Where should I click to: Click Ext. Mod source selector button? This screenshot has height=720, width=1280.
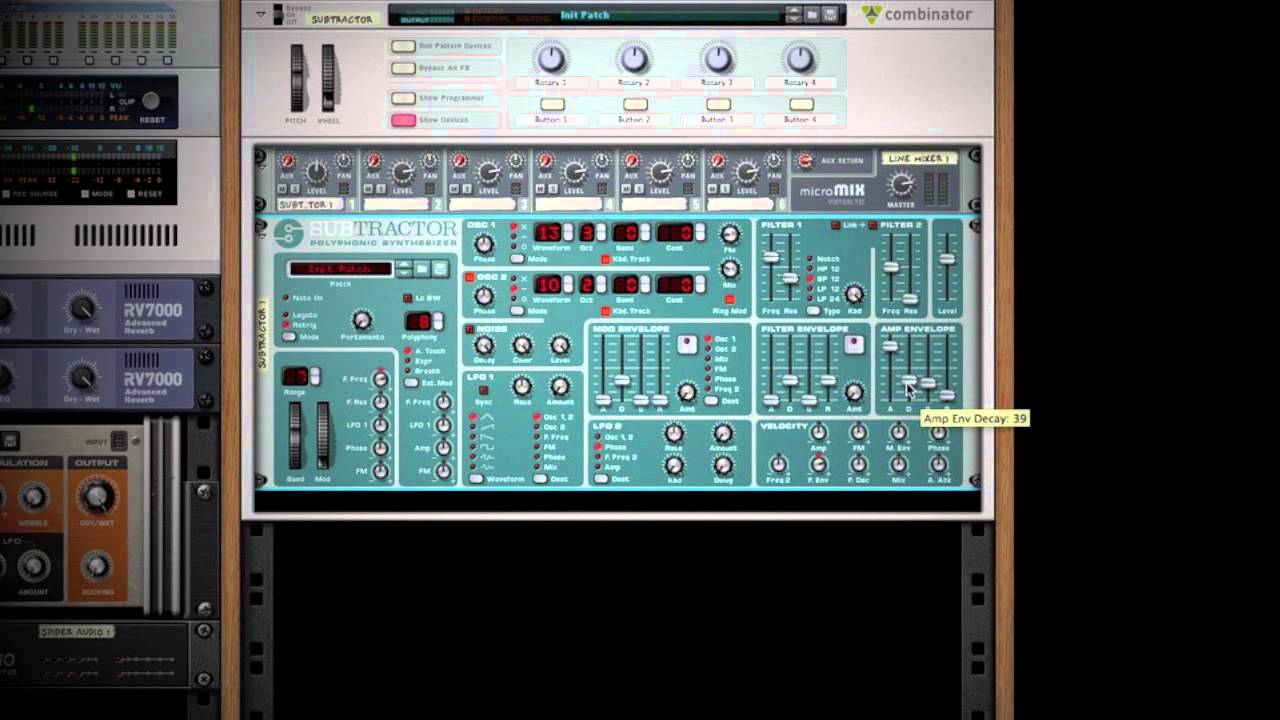[411, 383]
